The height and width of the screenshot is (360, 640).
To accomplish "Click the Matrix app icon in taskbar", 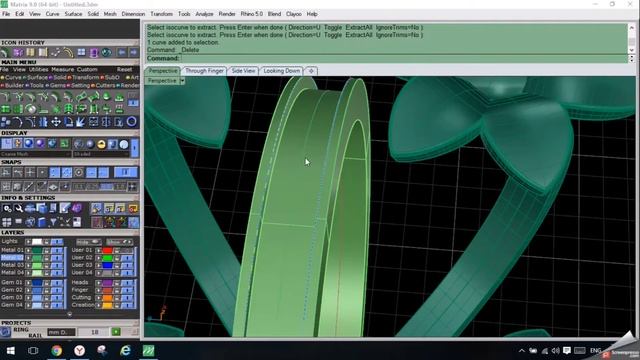I will tap(149, 351).
